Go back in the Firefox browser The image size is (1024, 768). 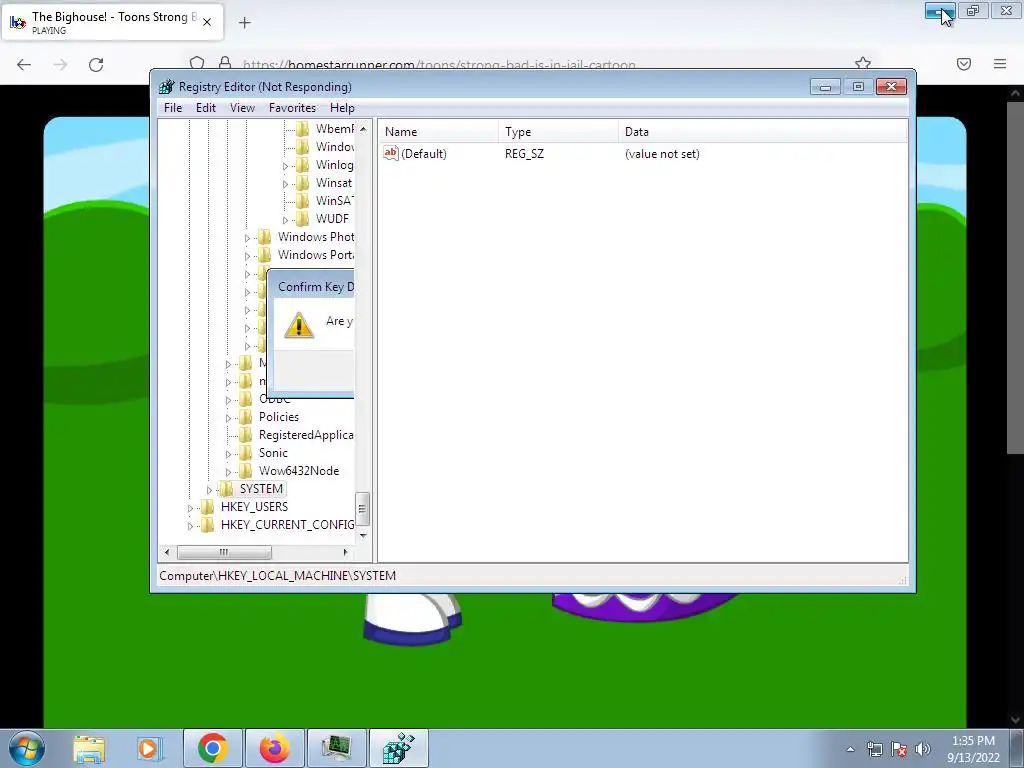tap(24, 64)
